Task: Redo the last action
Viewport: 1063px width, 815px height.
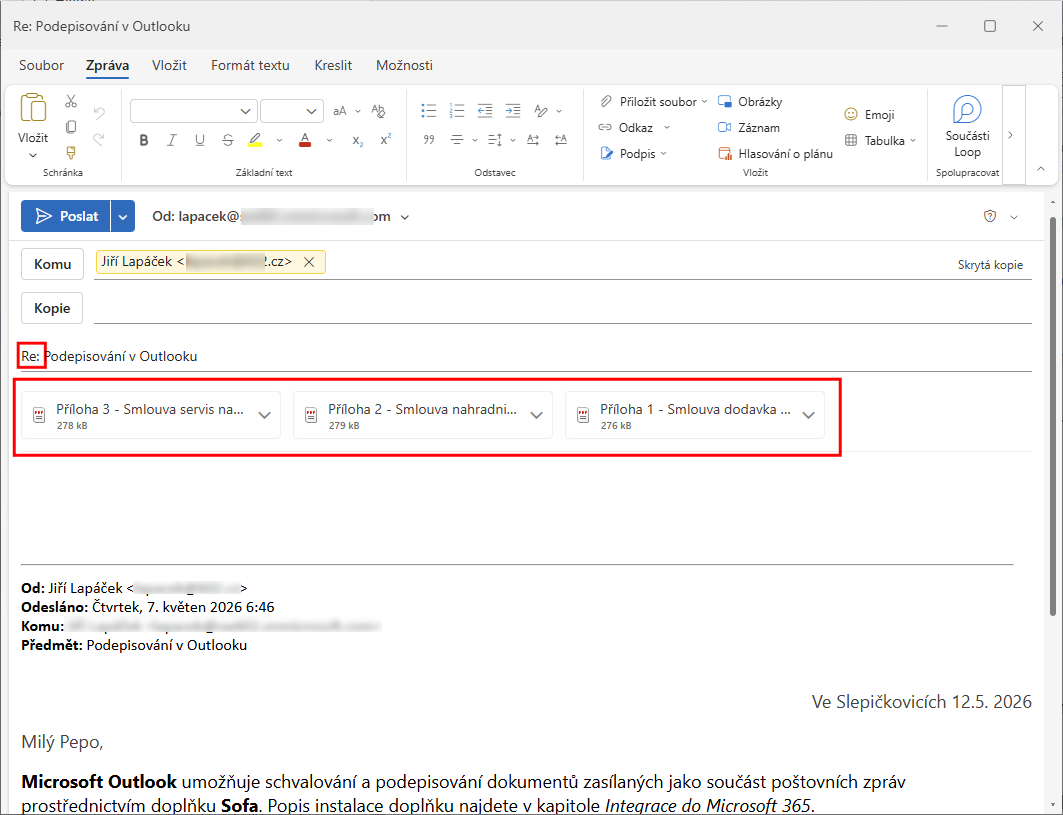Action: (99, 140)
